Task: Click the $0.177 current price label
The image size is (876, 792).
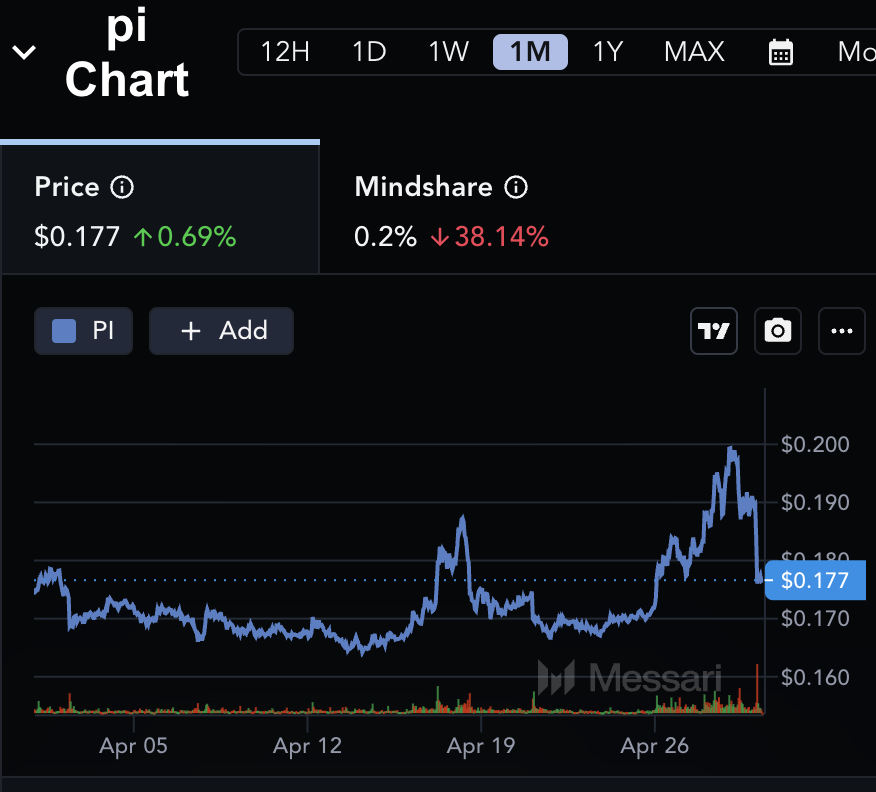Action: tap(814, 580)
